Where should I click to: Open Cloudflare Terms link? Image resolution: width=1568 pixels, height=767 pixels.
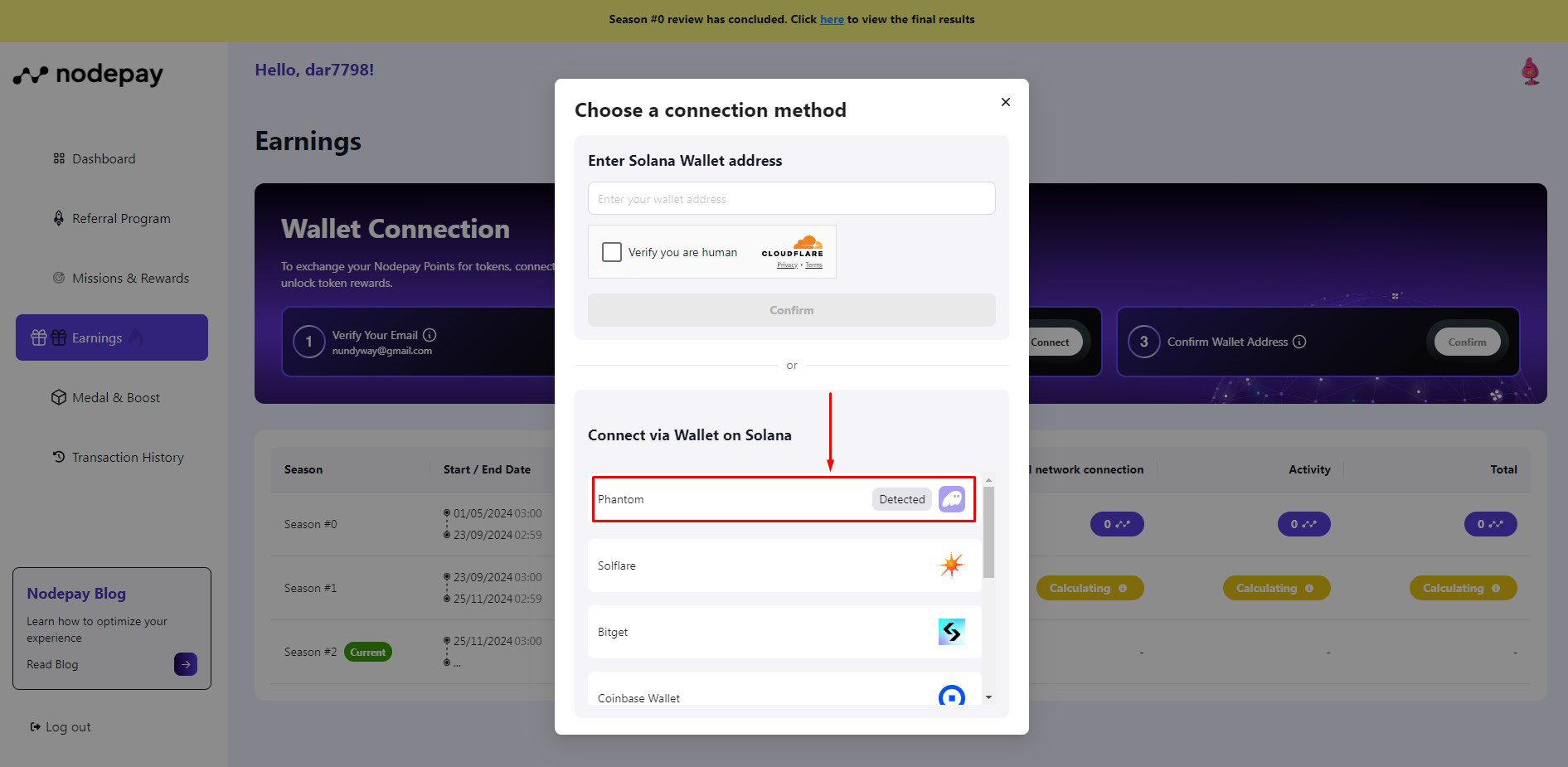(x=814, y=265)
